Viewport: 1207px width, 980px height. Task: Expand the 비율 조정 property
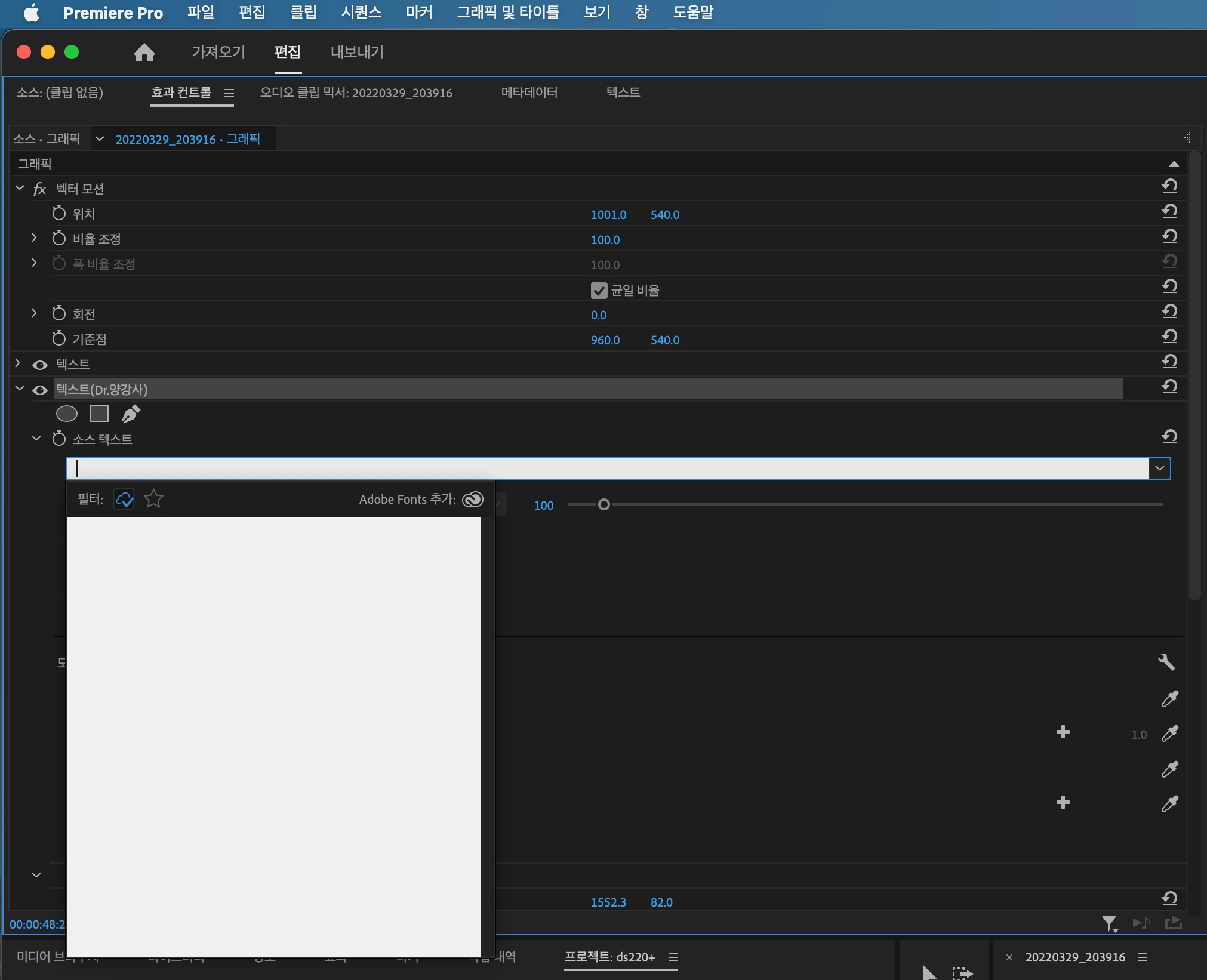coord(34,238)
